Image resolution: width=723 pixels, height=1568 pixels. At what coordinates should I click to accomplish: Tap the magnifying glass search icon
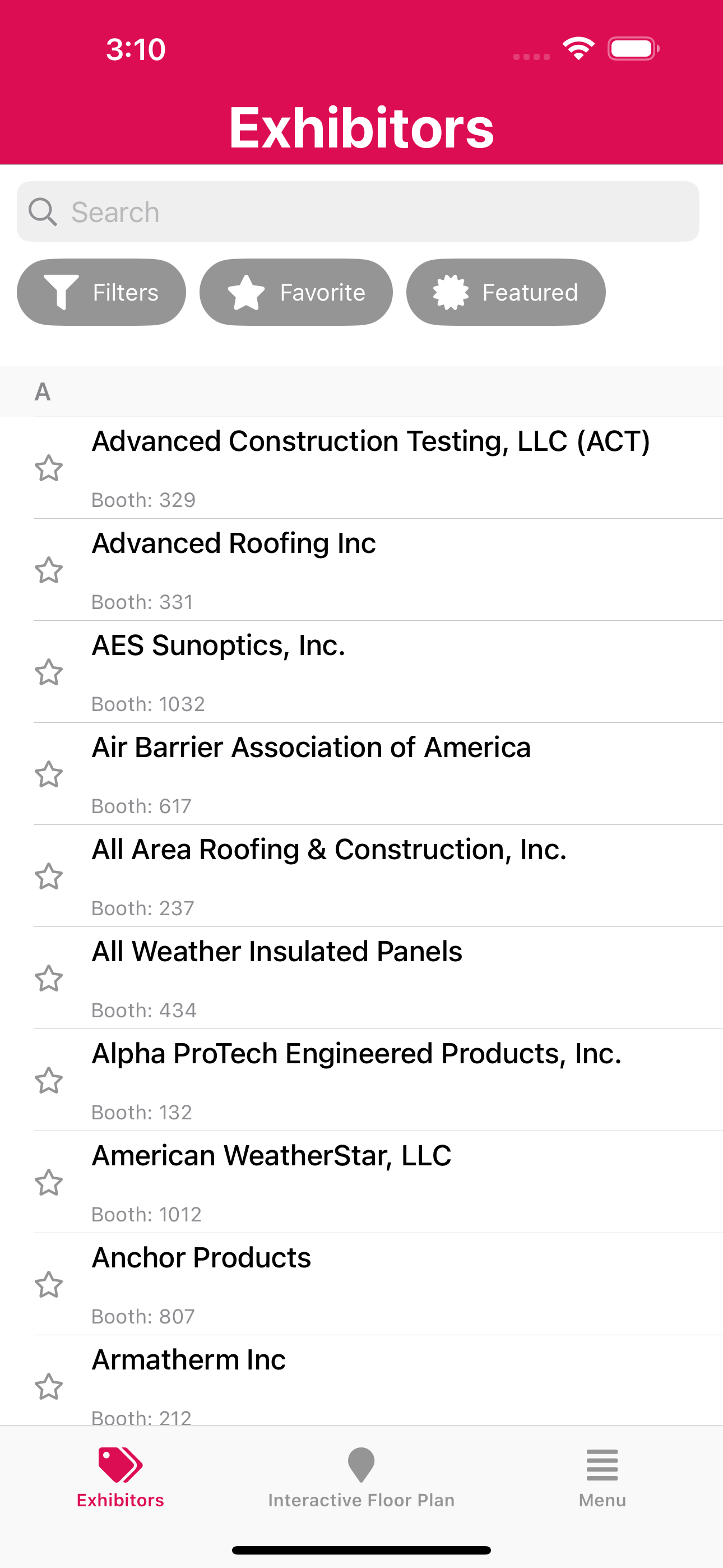[43, 212]
